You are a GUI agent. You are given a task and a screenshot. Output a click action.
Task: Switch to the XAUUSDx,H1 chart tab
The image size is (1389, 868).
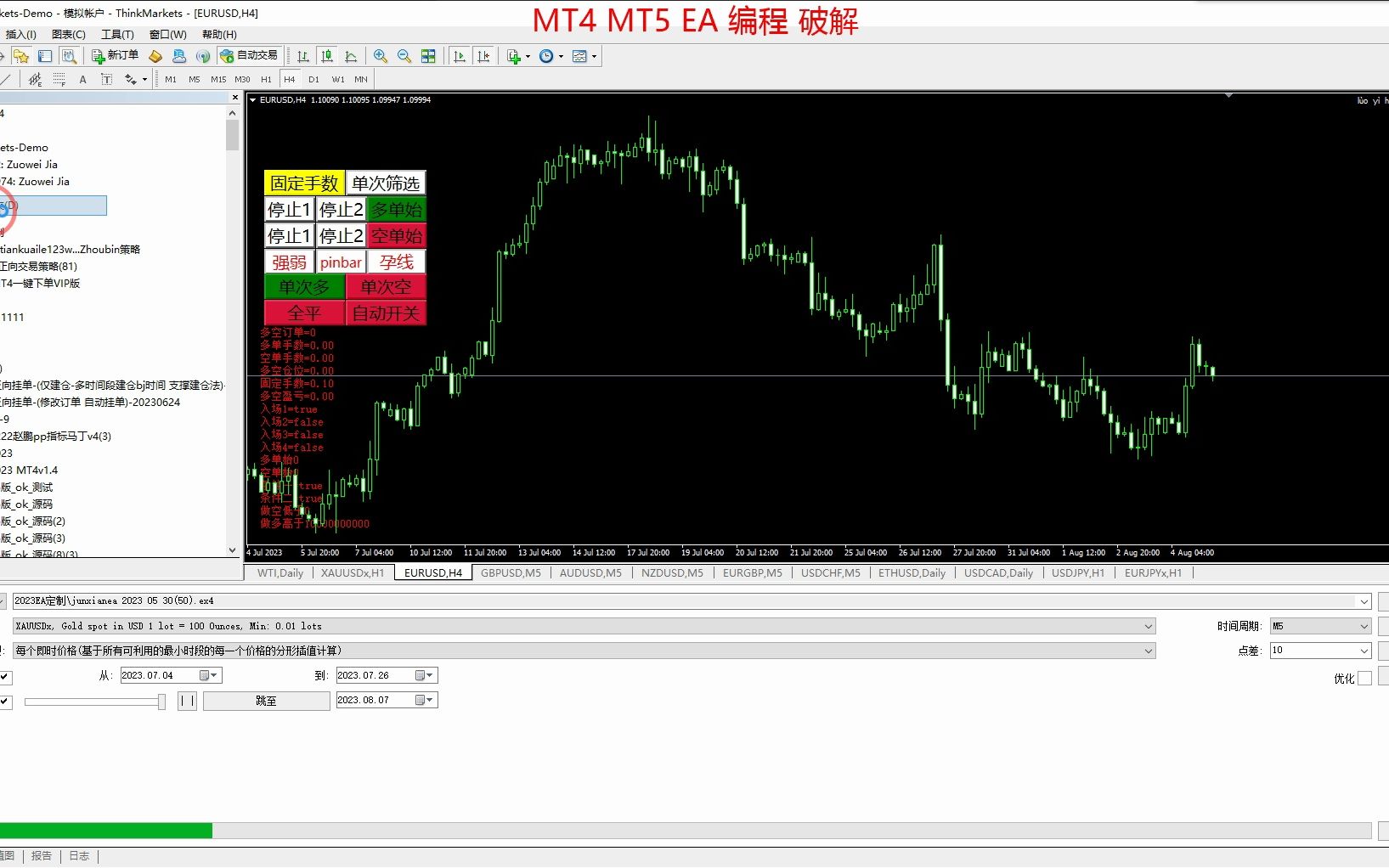click(x=353, y=572)
